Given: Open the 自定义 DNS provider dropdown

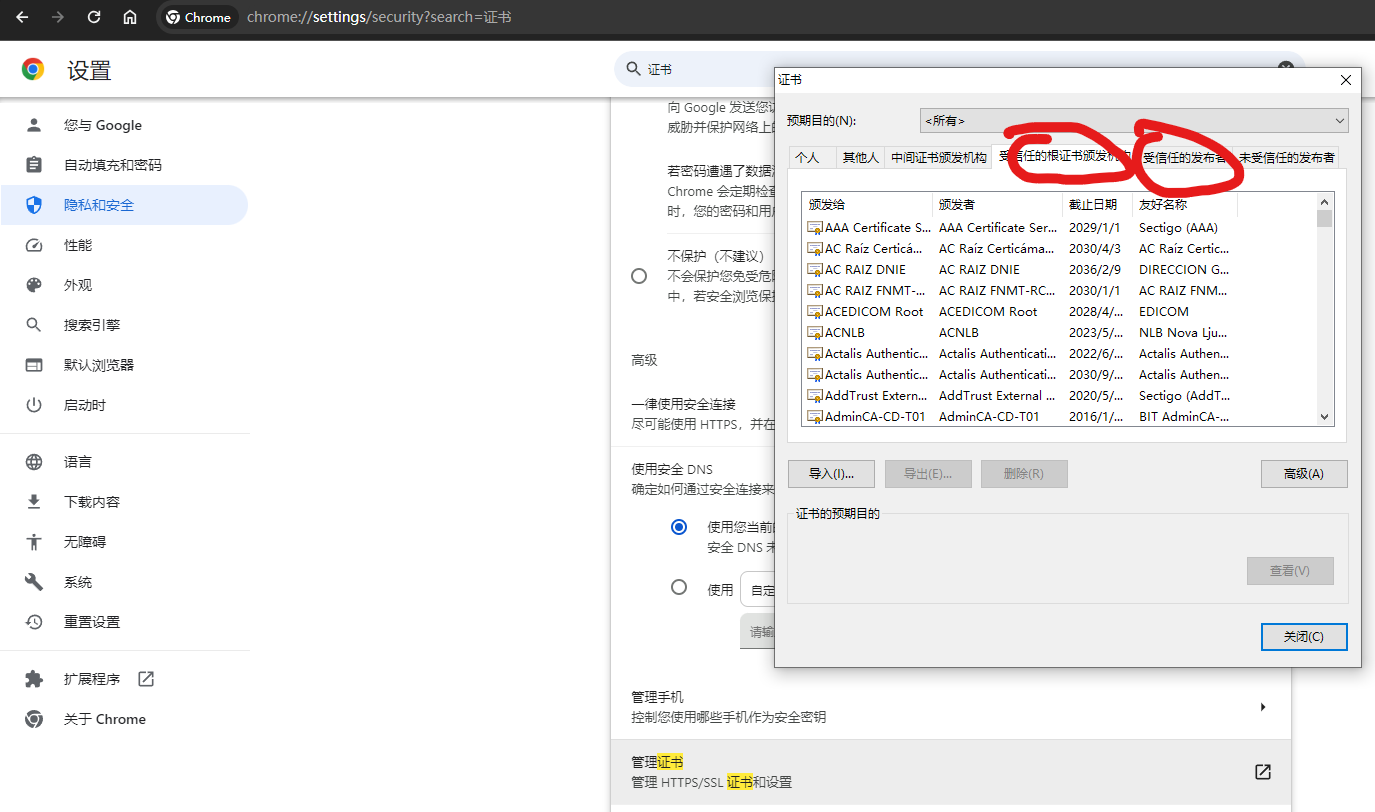Looking at the screenshot, I should pos(758,590).
